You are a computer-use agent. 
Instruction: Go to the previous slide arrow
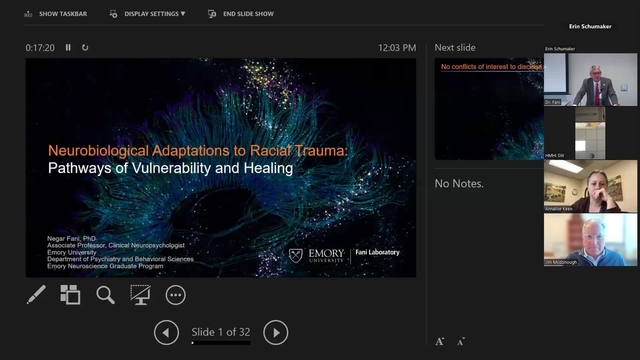point(166,333)
